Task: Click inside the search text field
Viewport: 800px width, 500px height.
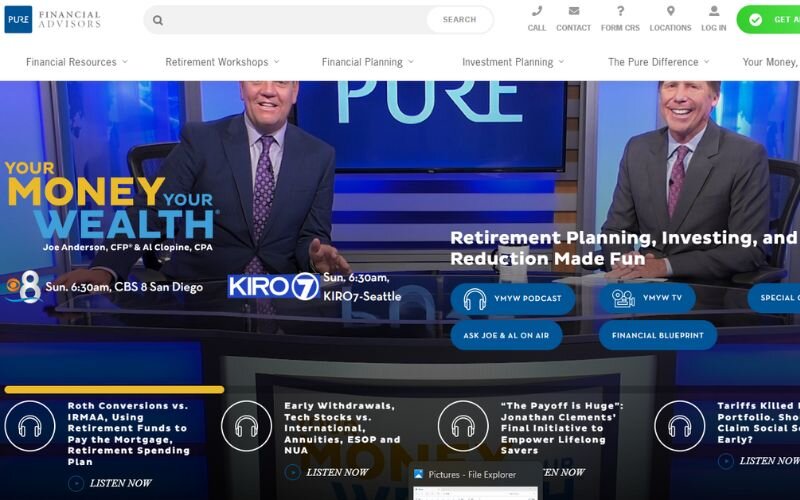Action: pyautogui.click(x=296, y=20)
